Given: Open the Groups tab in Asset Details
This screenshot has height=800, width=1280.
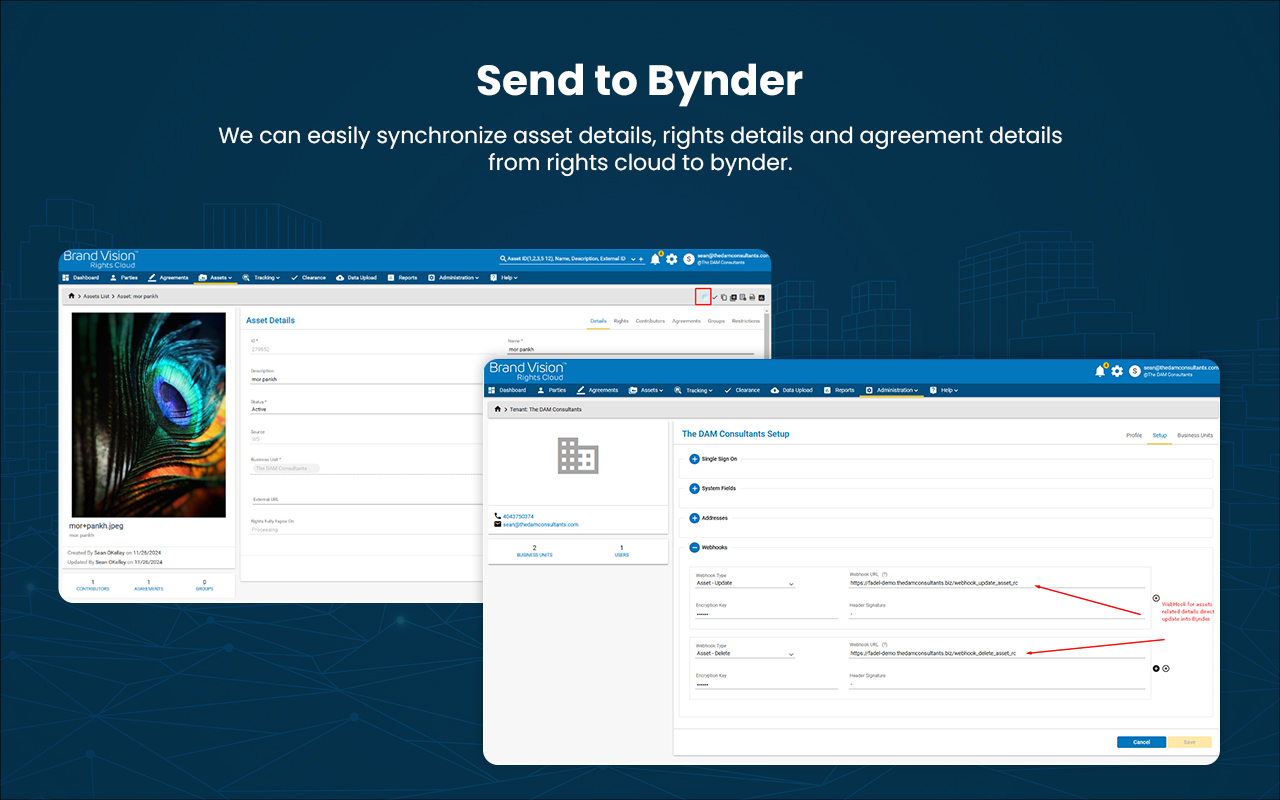Looking at the screenshot, I should coord(716,321).
